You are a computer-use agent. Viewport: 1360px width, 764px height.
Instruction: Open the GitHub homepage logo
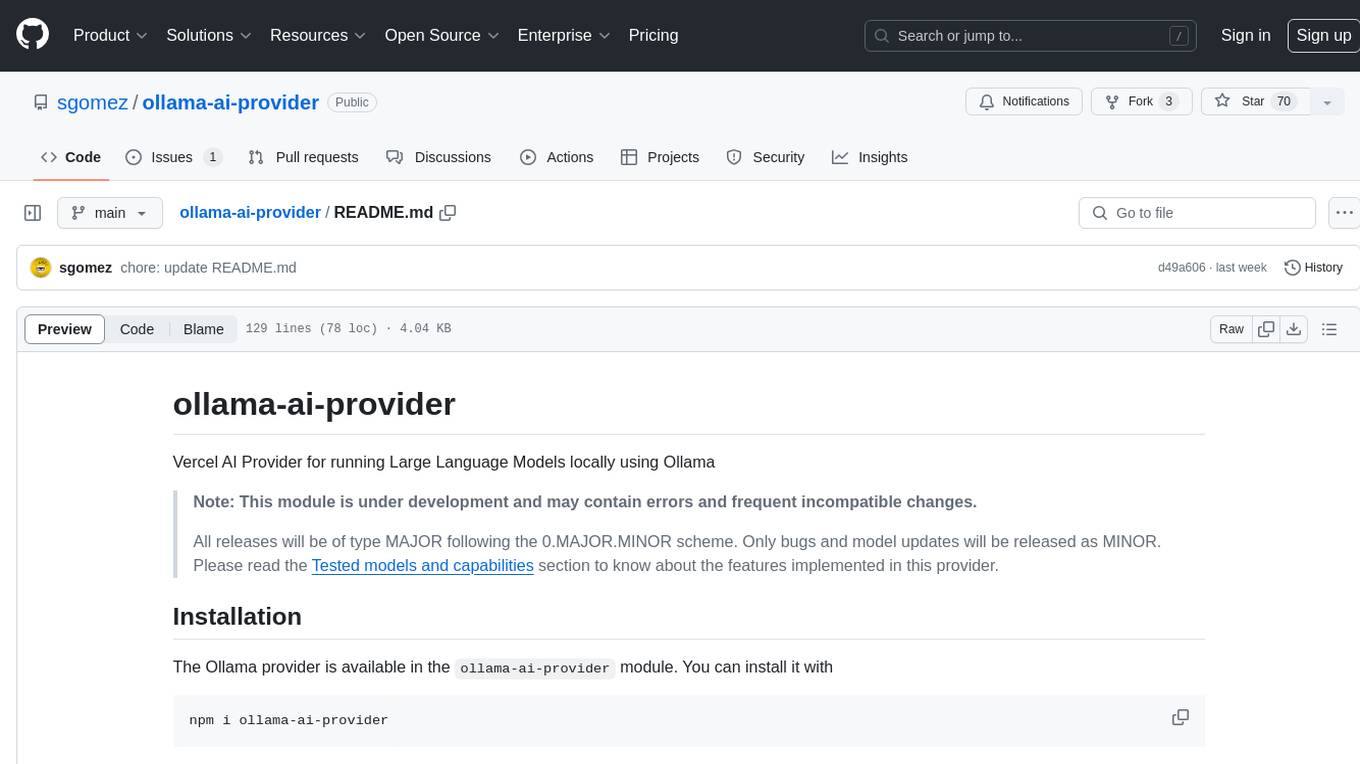[x=32, y=35]
